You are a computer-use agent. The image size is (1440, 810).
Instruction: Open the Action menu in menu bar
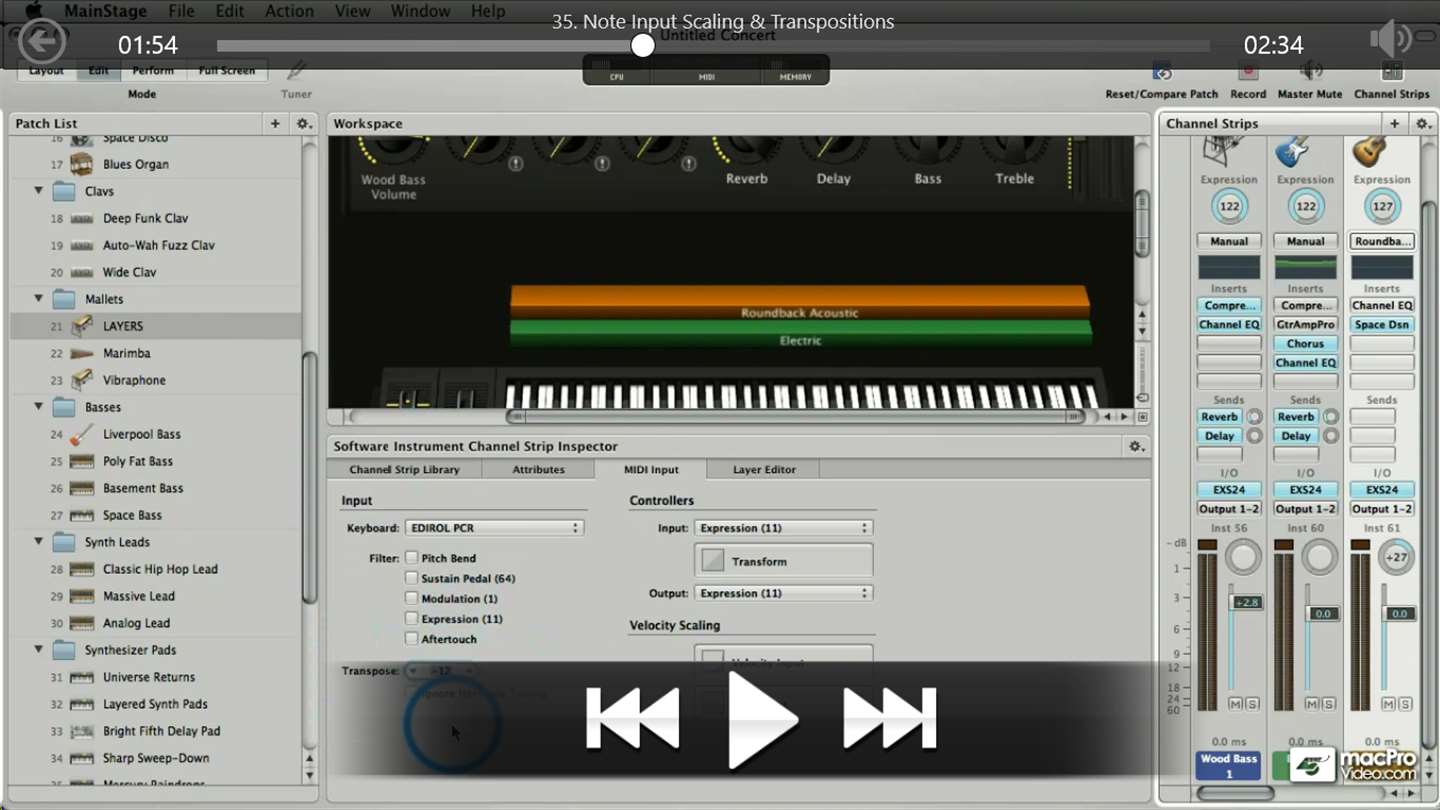tap(289, 11)
